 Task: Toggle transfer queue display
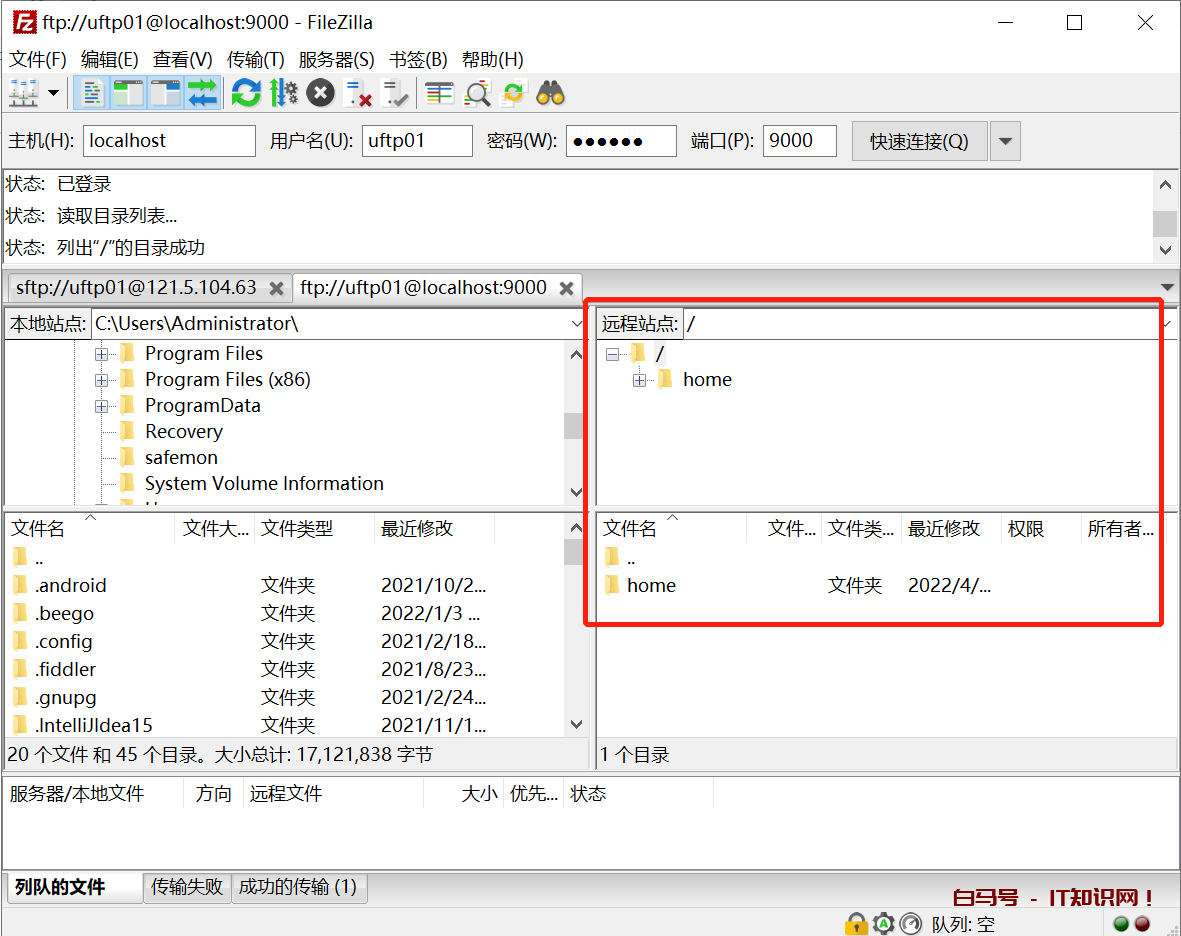tap(202, 94)
